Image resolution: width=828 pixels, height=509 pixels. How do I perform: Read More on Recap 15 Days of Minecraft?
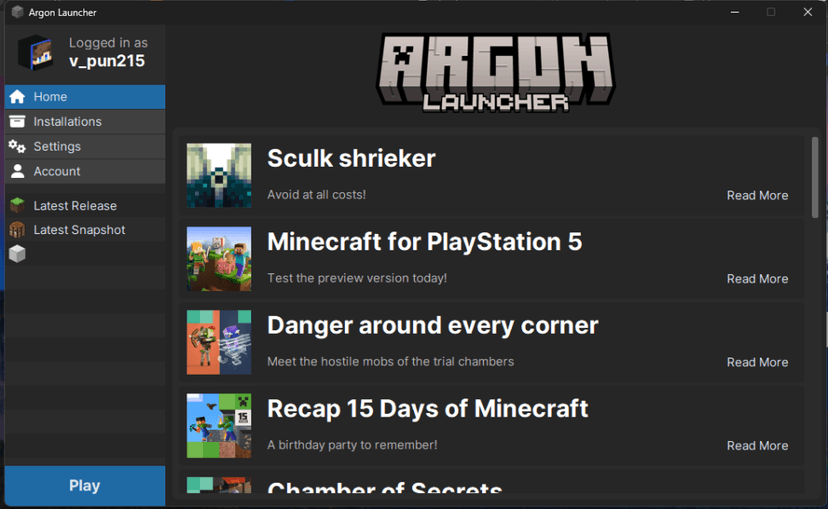pyautogui.click(x=757, y=446)
